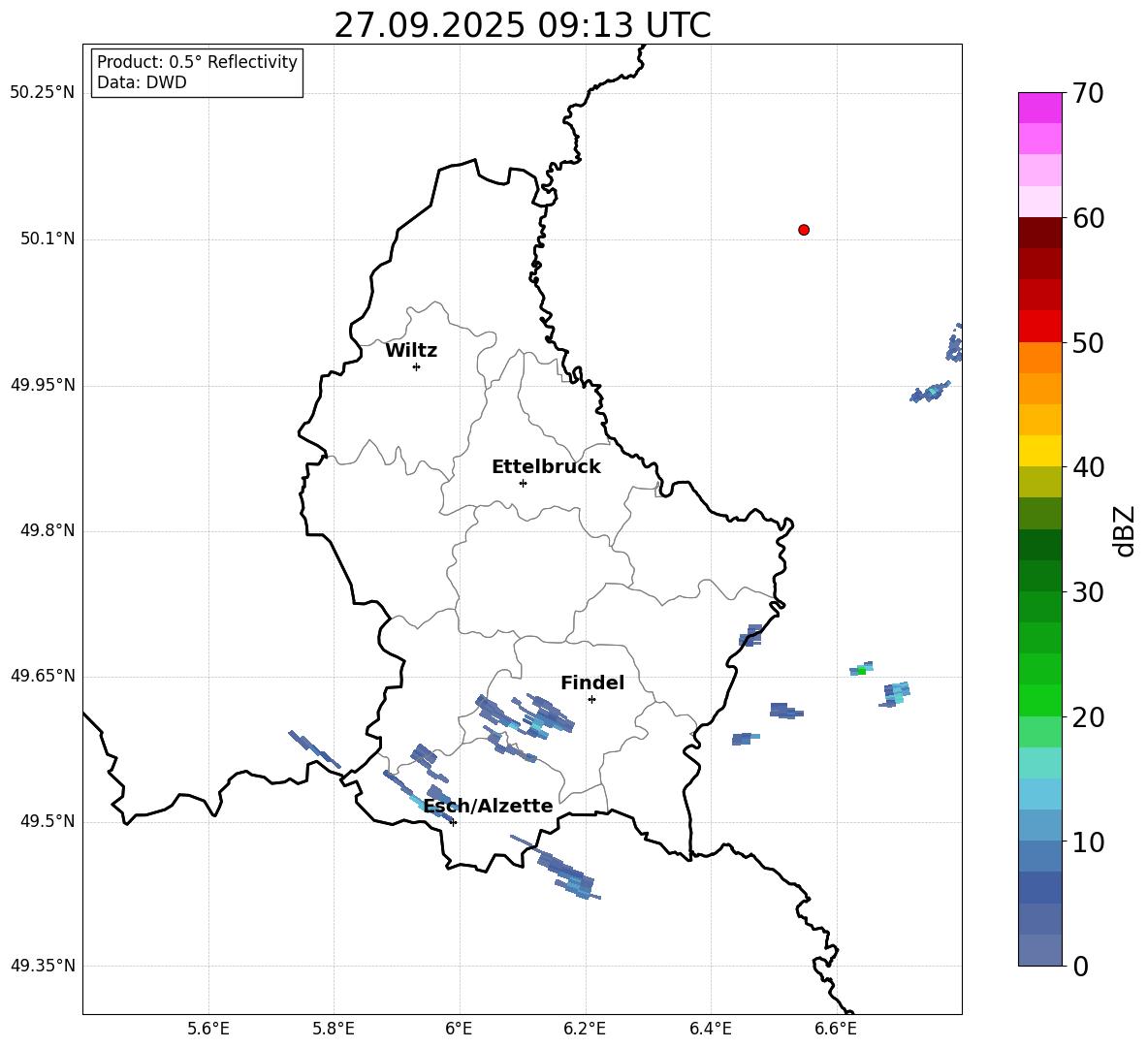Click the 49.35°N latitude label
The width and height of the screenshot is (1148, 1048).
(x=43, y=966)
